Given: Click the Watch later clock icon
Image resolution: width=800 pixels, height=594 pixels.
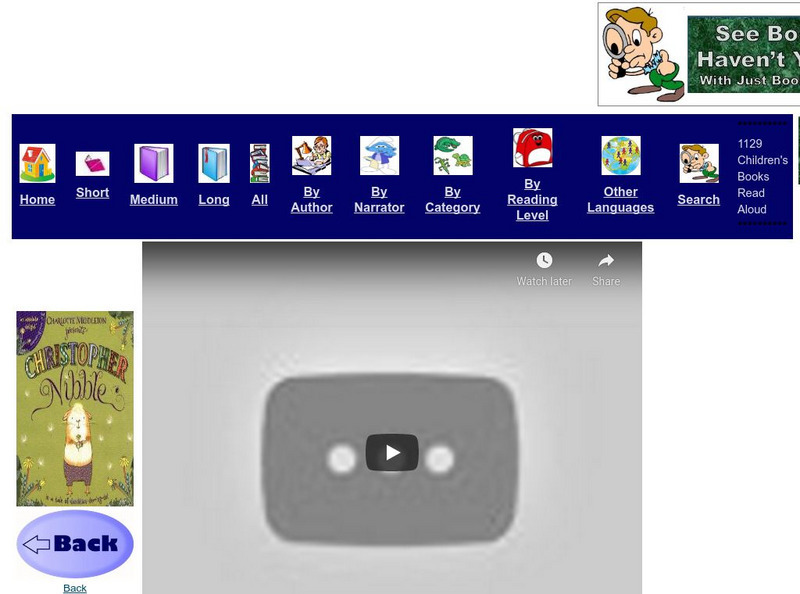Looking at the screenshot, I should [x=544, y=260].
